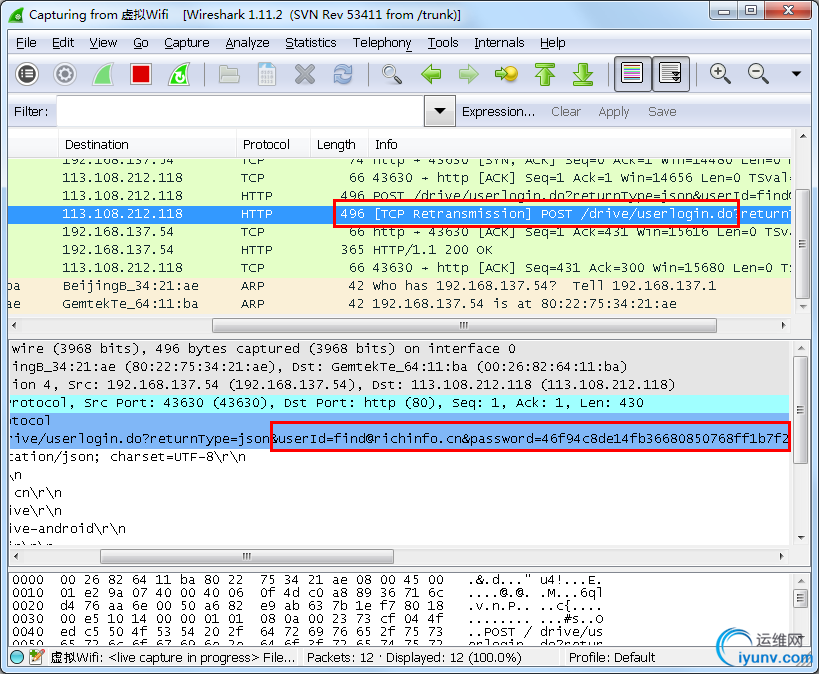Image resolution: width=819 pixels, height=674 pixels.
Task: Save this capture file icon
Action: pyautogui.click(x=267, y=74)
